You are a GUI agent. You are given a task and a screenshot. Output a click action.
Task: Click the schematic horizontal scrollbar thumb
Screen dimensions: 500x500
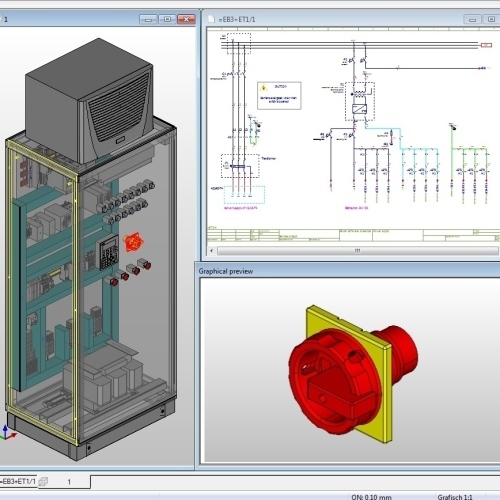click(x=358, y=250)
